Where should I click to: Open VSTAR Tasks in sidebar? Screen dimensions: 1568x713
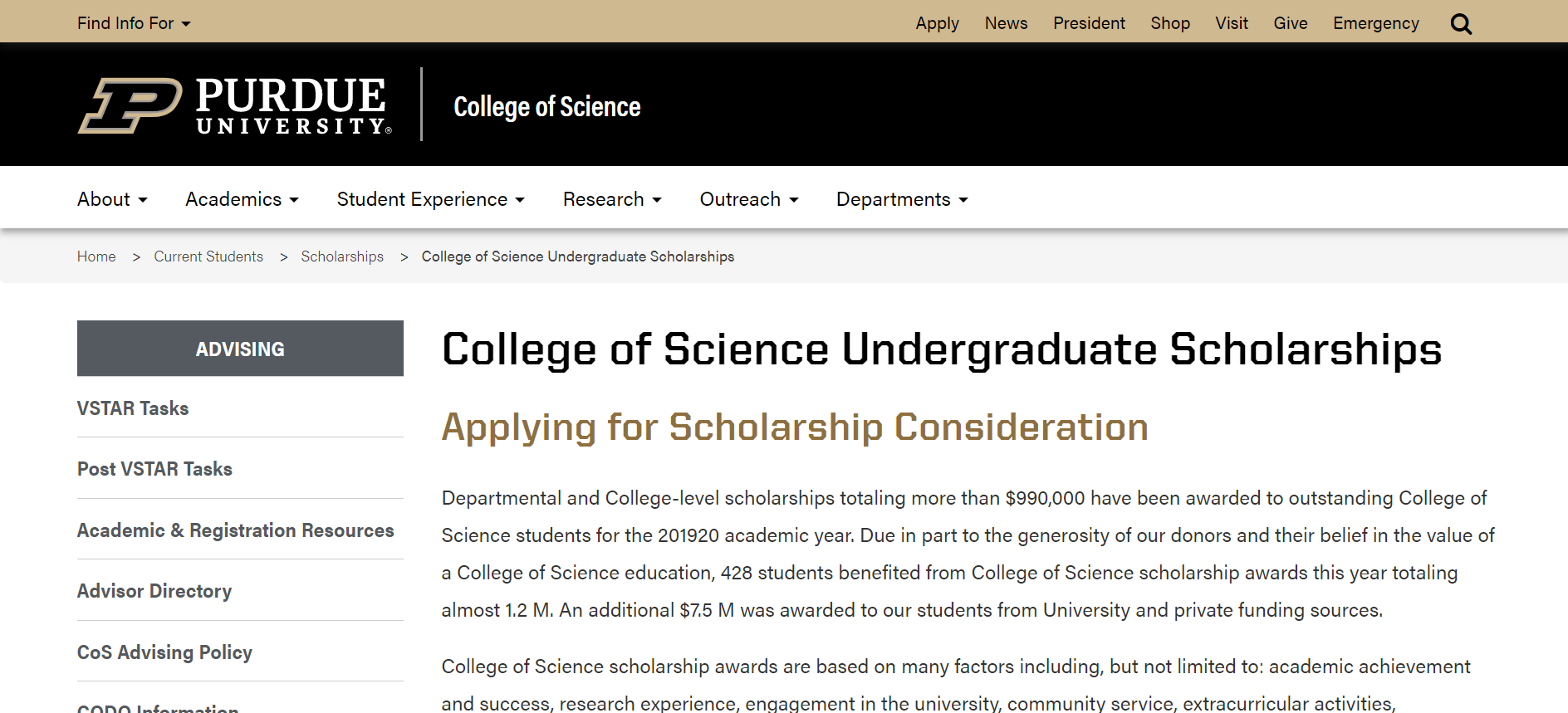coord(133,408)
